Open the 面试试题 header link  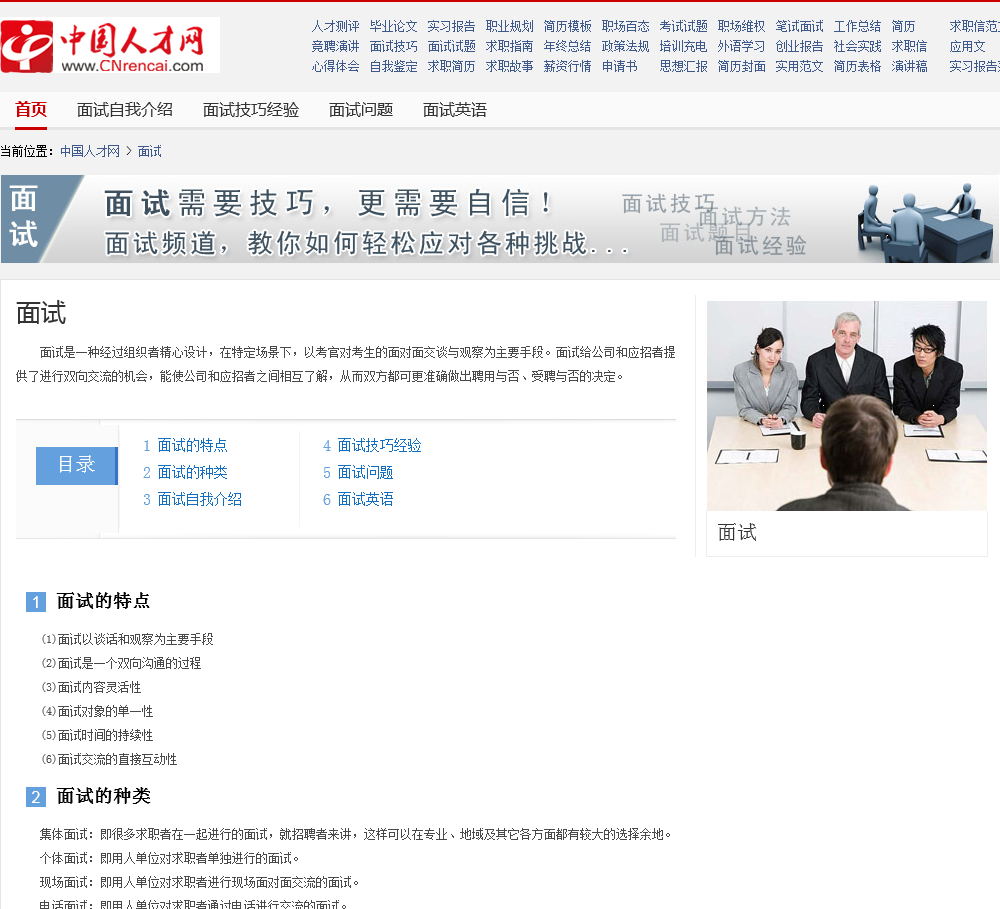(x=452, y=47)
